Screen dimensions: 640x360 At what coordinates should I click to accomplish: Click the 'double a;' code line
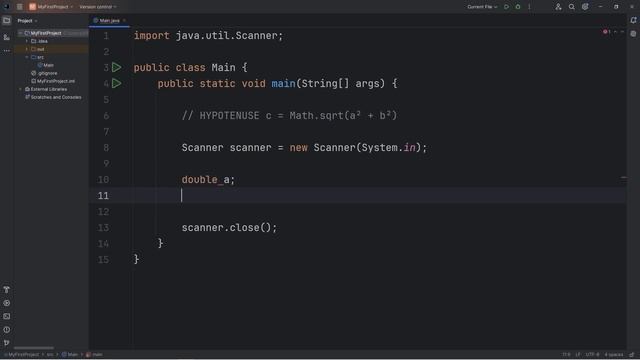pyautogui.click(x=208, y=180)
